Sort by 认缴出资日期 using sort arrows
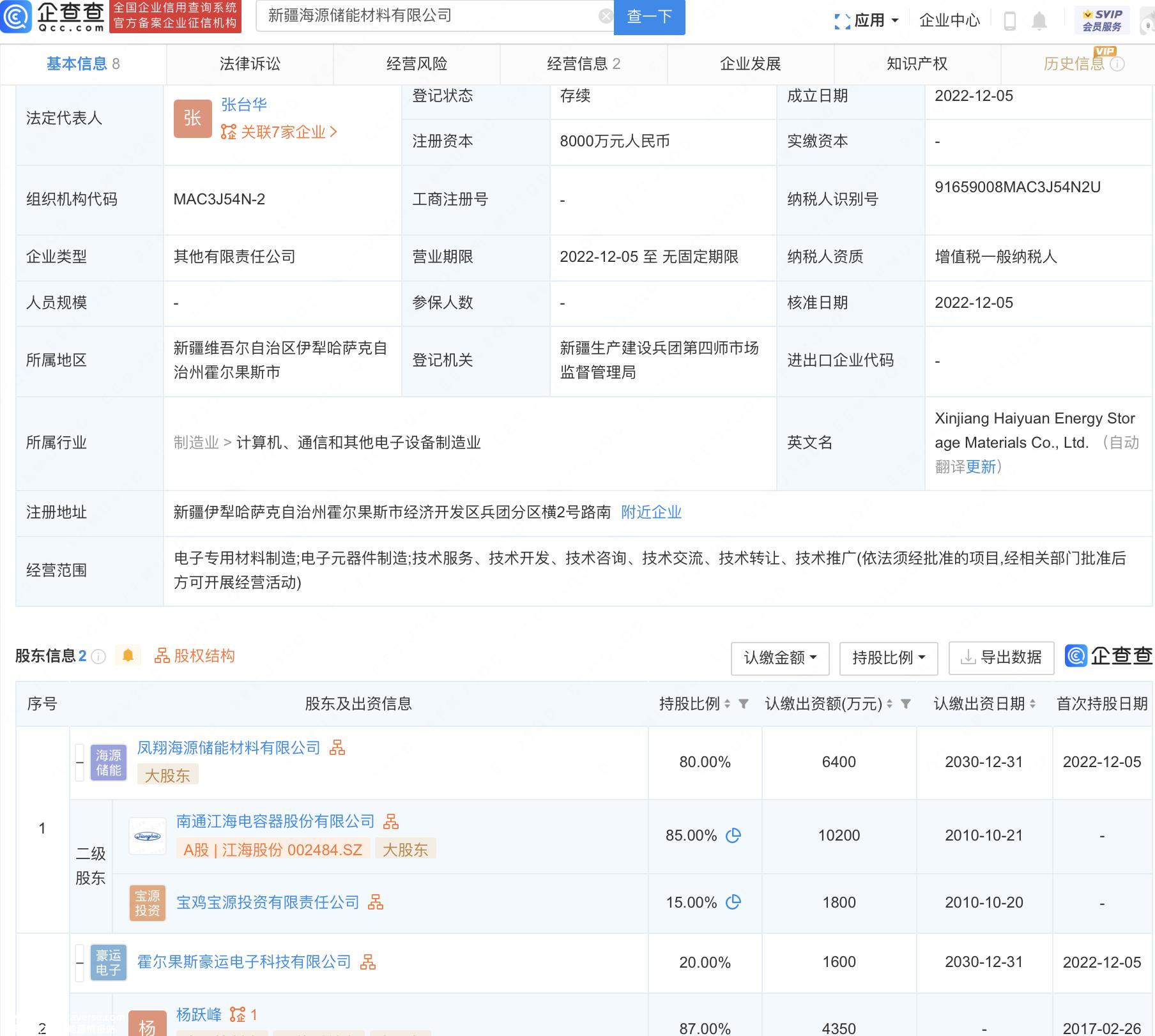Viewport: 1155px width, 1036px height. pyautogui.click(x=1032, y=704)
